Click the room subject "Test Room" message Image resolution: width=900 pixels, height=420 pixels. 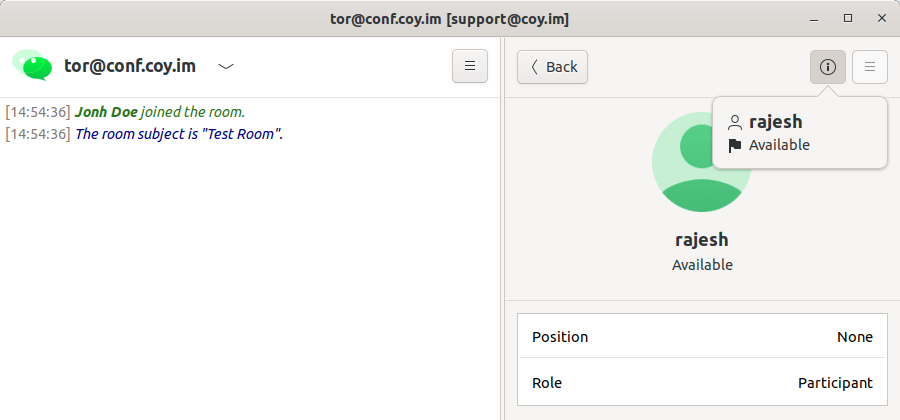[179, 134]
